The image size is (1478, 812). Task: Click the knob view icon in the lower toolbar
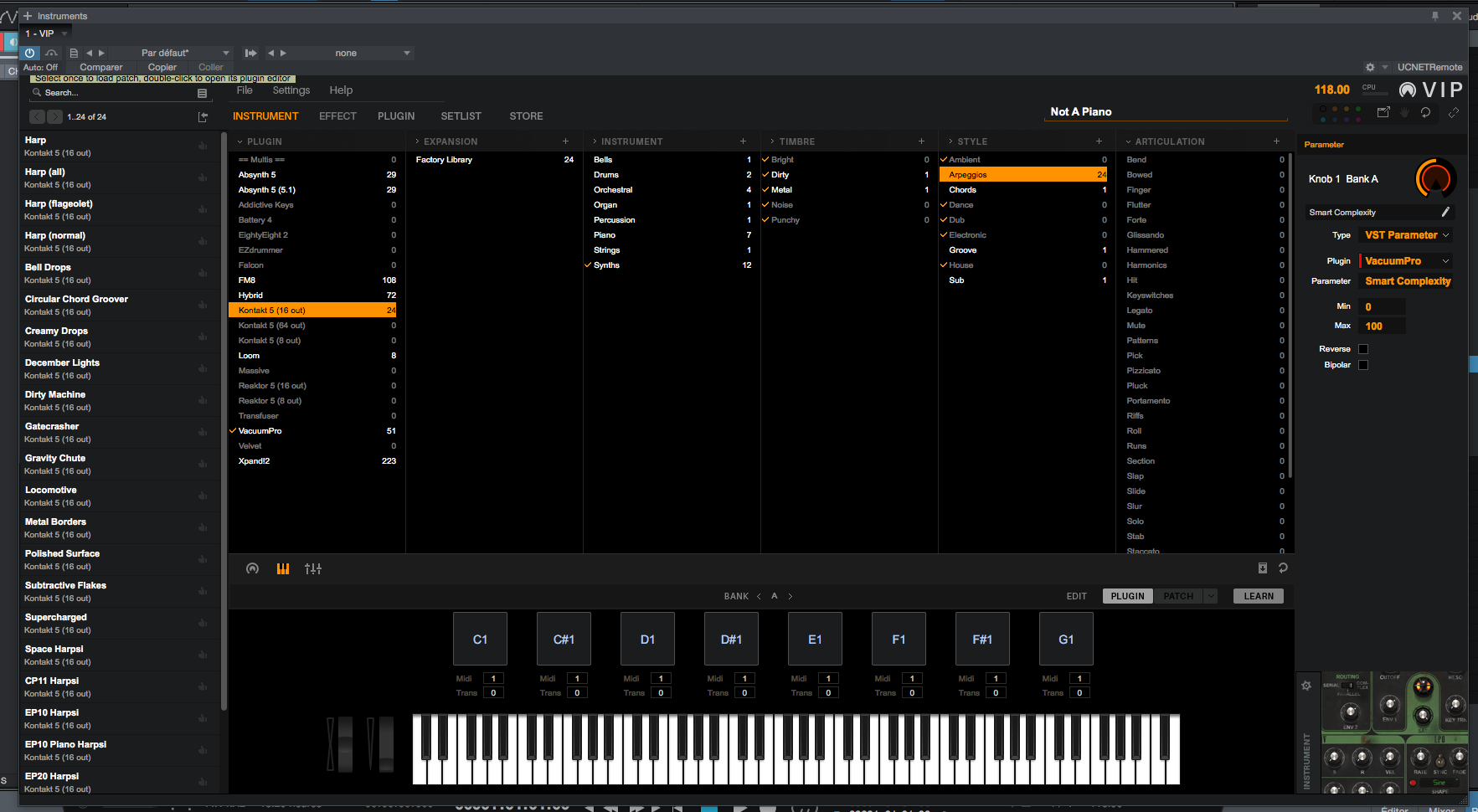[252, 568]
